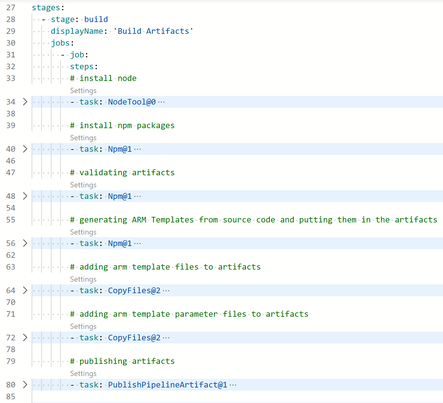Select line number 38 in the gutter
The image size is (443, 403).
tap(11, 114)
